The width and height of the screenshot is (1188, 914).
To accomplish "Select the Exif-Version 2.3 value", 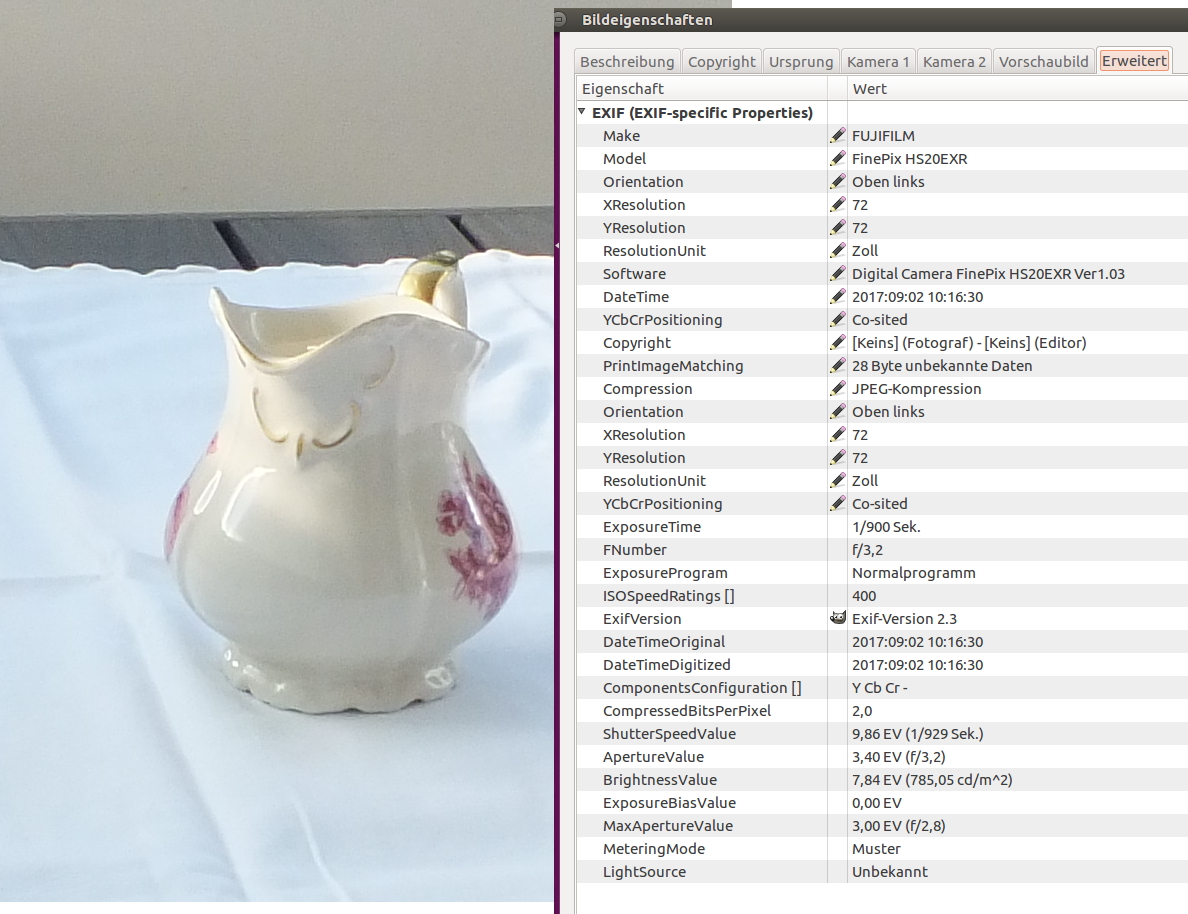I will [904, 618].
